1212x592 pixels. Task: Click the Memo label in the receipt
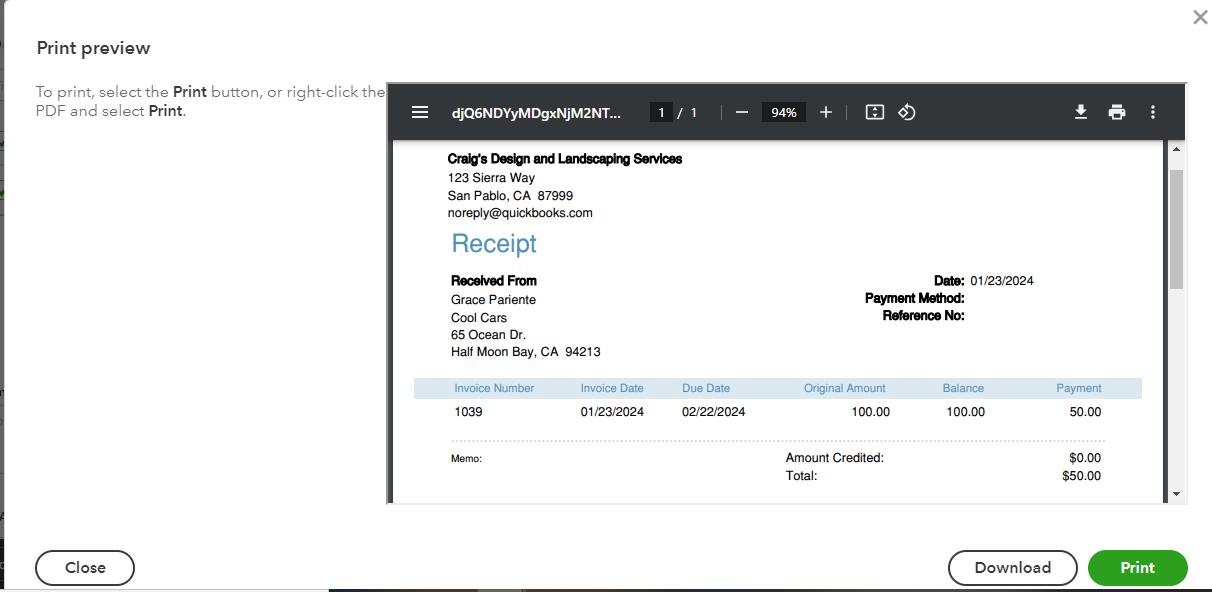tap(466, 457)
